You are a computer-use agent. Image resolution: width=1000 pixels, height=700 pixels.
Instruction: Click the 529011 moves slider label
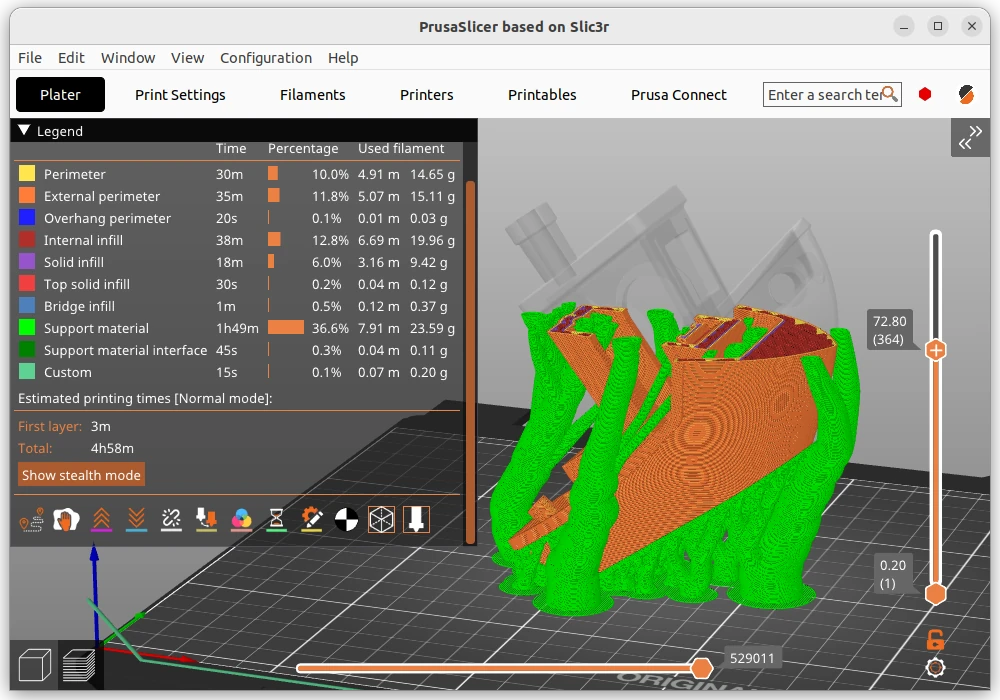pyautogui.click(x=751, y=658)
